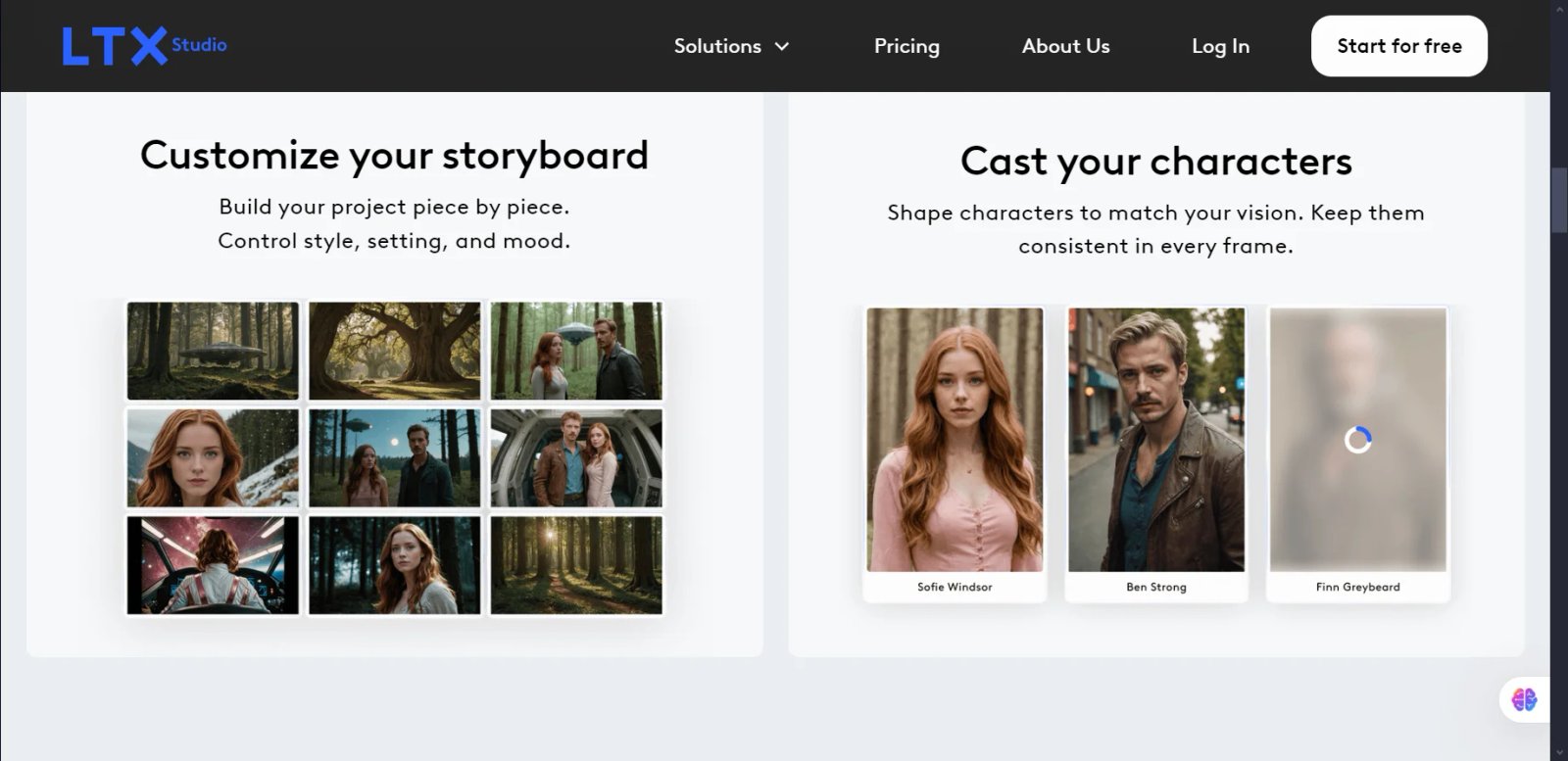Click the Ben Strong name label
1568x761 pixels.
tap(1156, 587)
